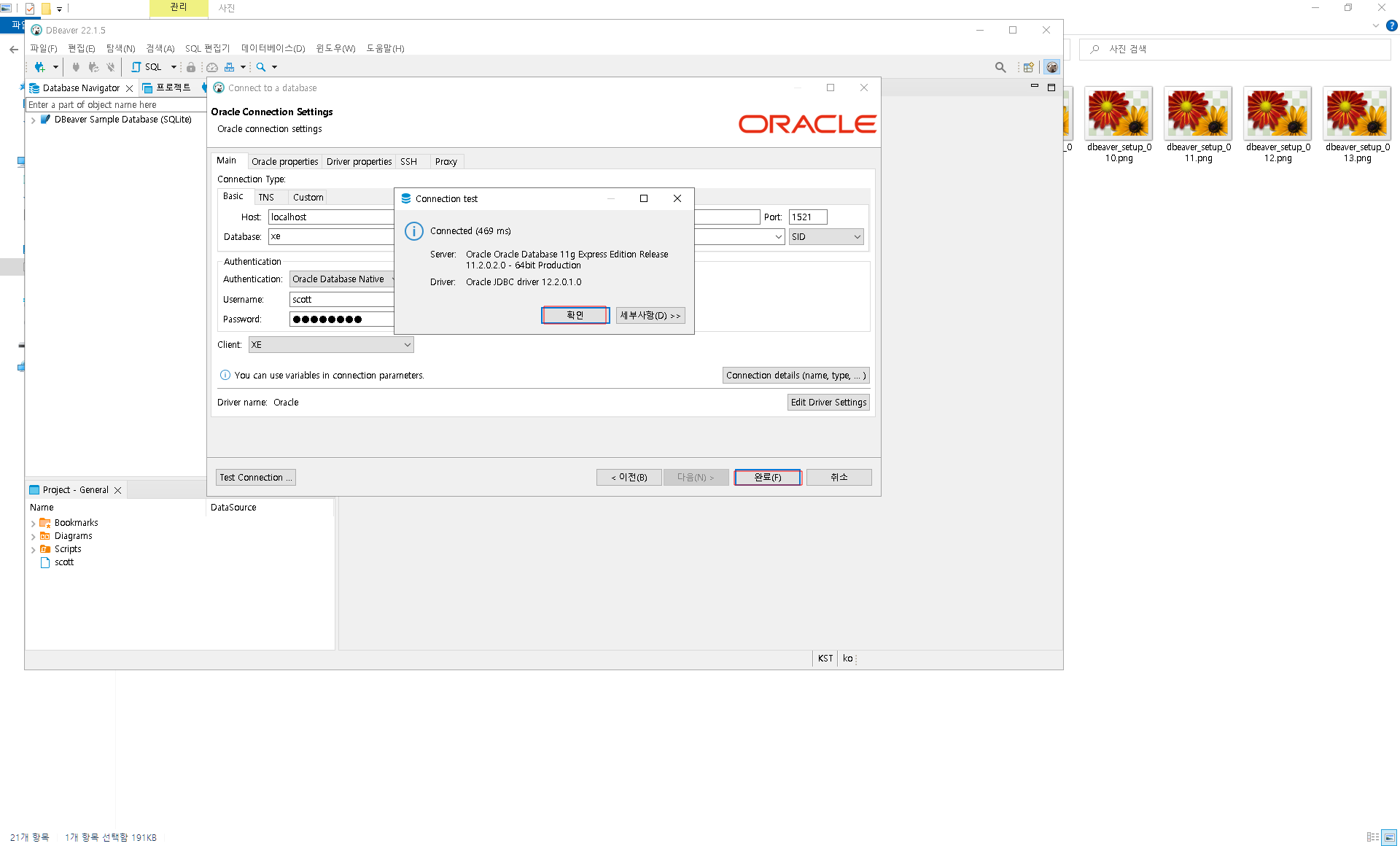Expand the DBeaver Sample Database tree node
The image size is (1400, 846).
click(34, 120)
